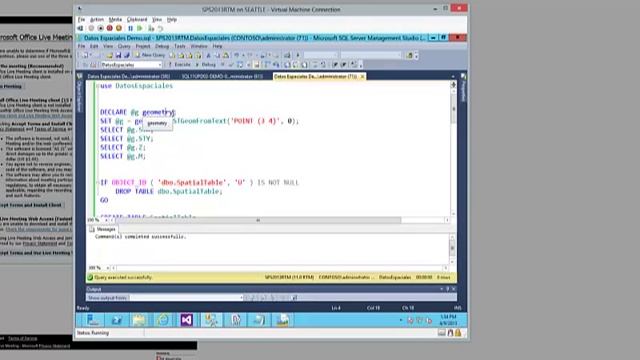Click the Messages pane vertical scrollbar

(x=452, y=249)
